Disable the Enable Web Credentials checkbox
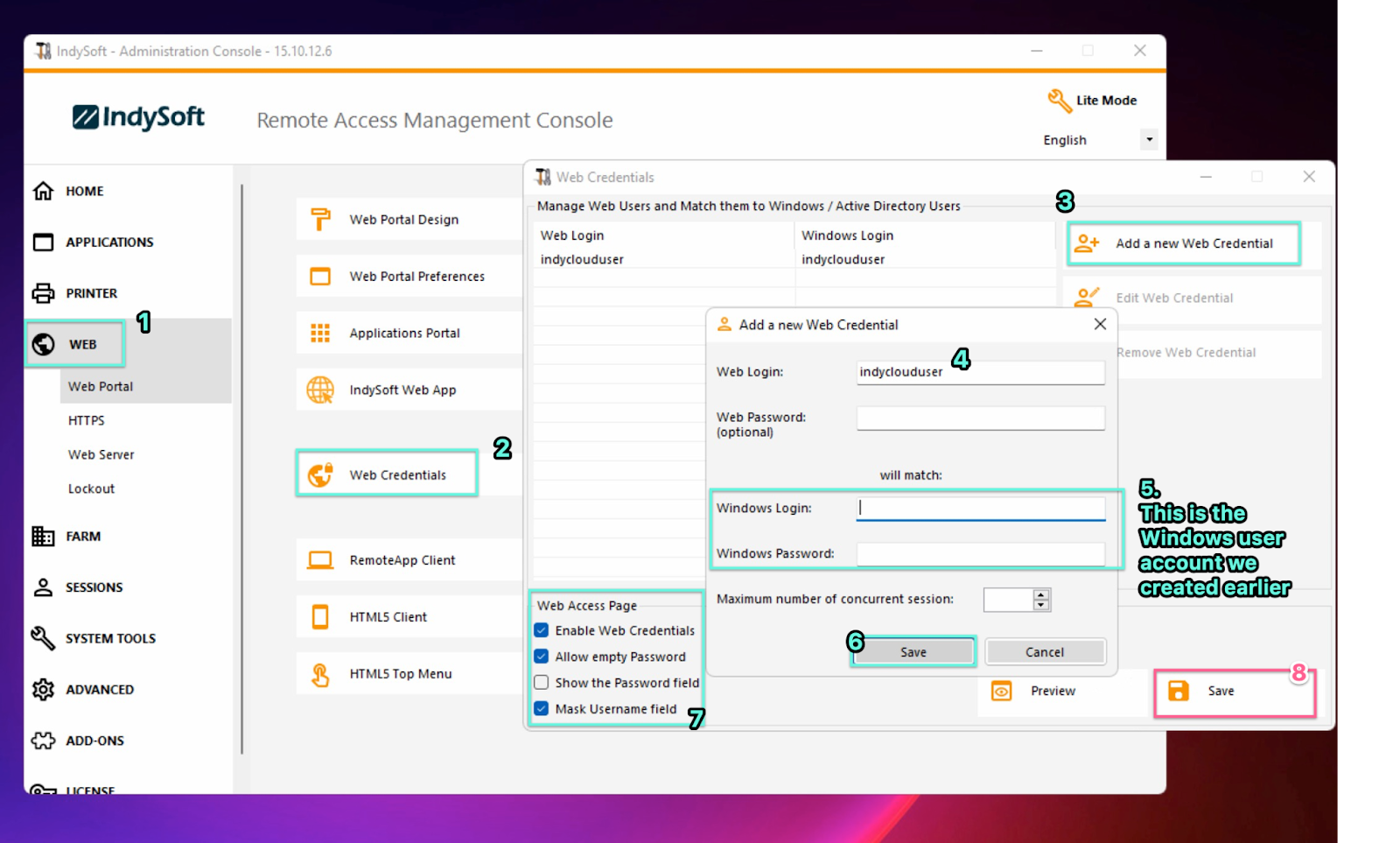 coord(542,630)
